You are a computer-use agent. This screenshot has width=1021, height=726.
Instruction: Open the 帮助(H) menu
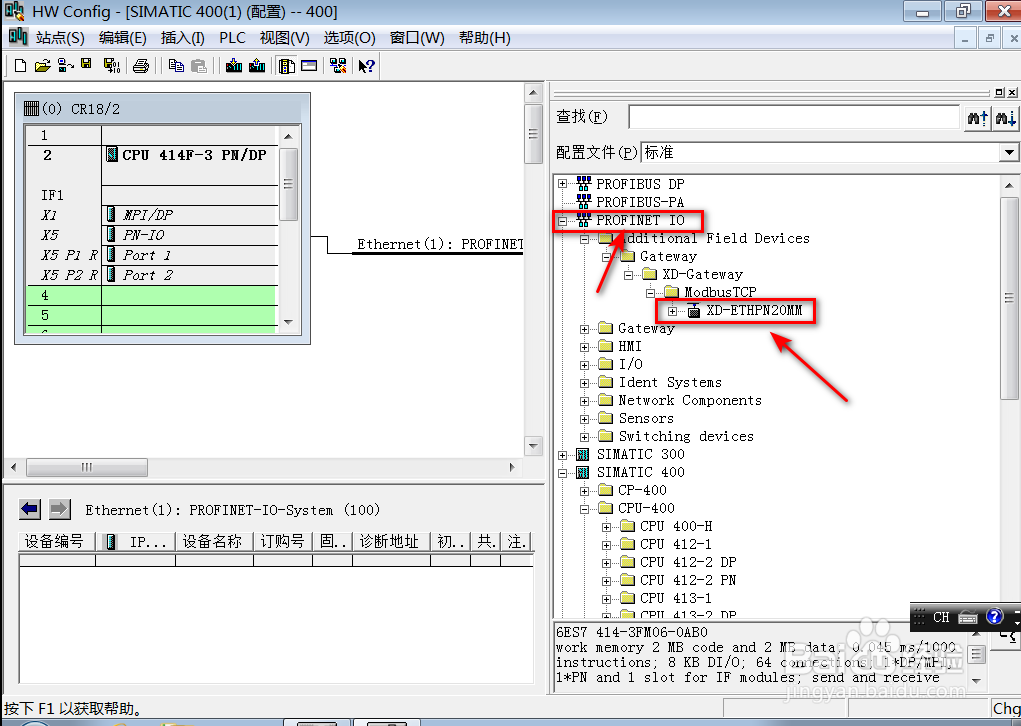pyautogui.click(x=484, y=38)
